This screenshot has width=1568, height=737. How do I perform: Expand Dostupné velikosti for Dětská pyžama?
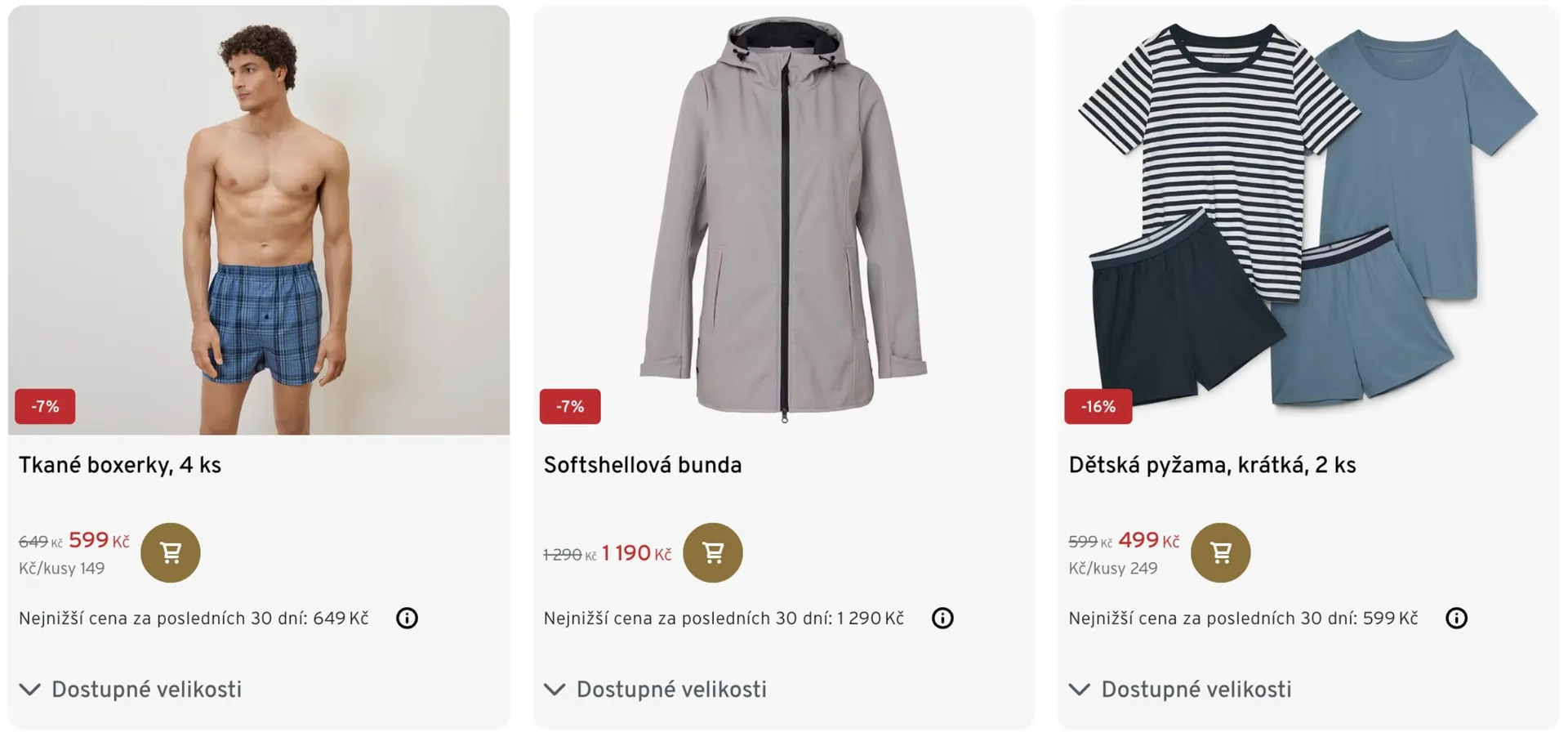pos(1181,690)
